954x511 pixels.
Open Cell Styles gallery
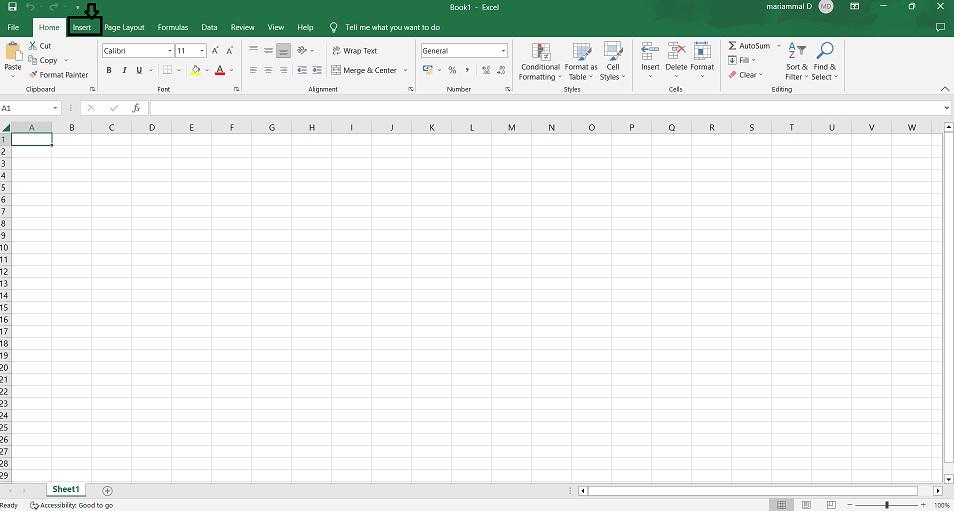[x=613, y=61]
